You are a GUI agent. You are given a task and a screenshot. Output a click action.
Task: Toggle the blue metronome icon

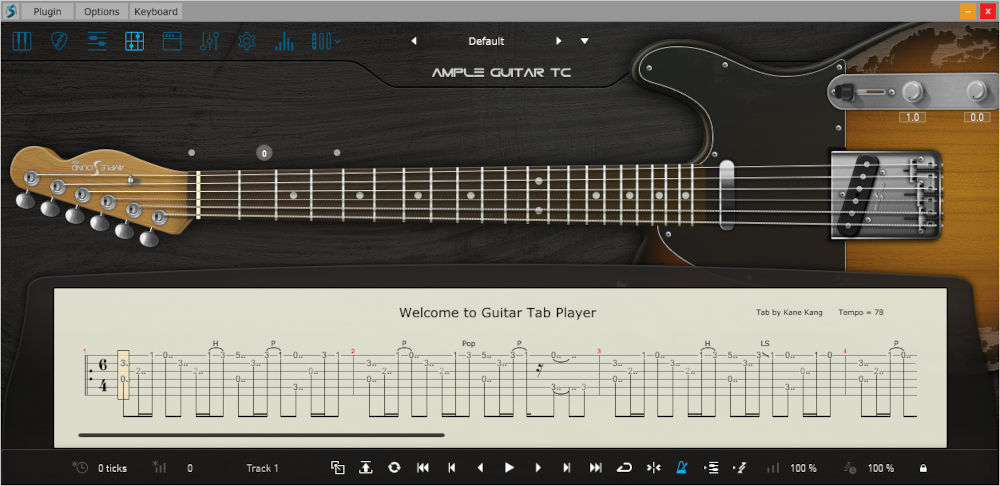pyautogui.click(x=682, y=468)
